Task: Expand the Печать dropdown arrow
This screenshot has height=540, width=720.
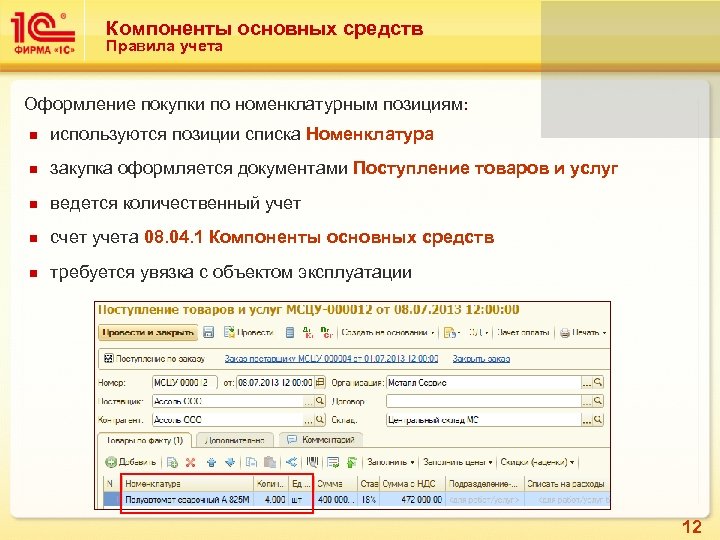Action: [604, 333]
